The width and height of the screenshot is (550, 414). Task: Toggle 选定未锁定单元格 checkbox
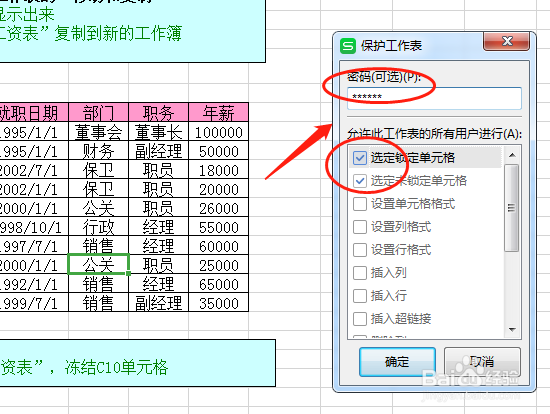tap(360, 181)
